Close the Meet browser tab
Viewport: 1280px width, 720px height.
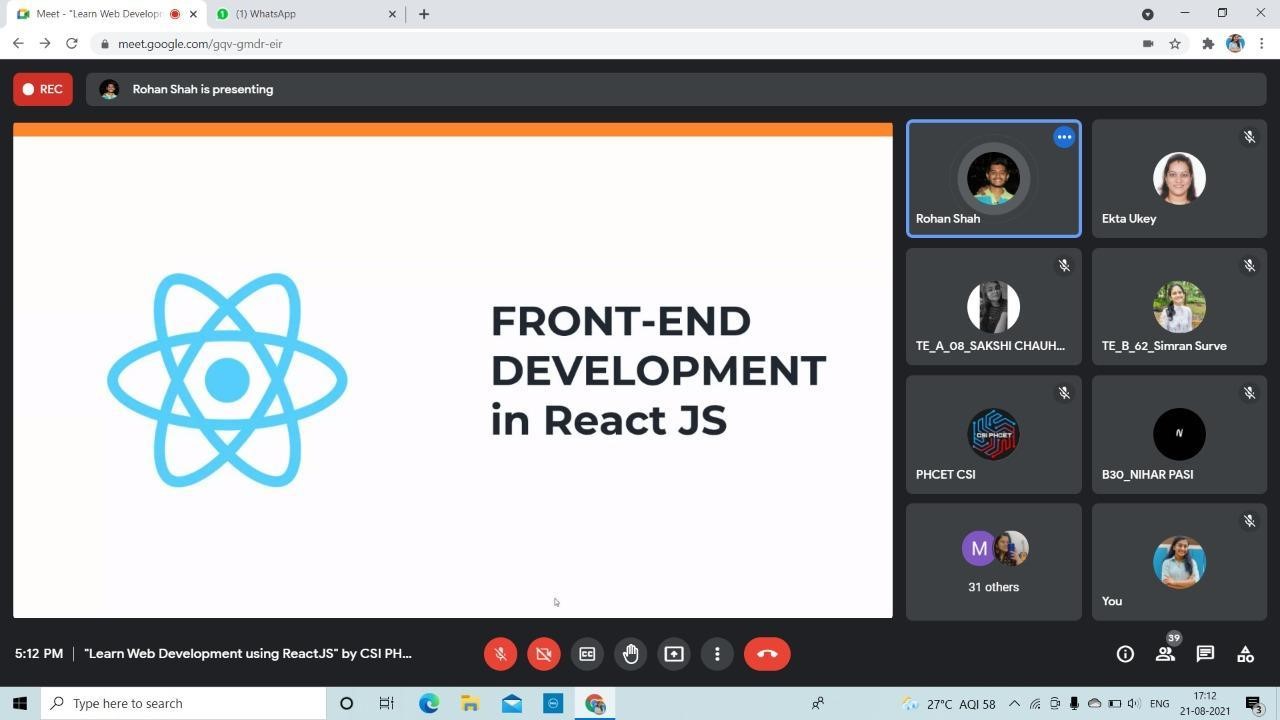193,14
